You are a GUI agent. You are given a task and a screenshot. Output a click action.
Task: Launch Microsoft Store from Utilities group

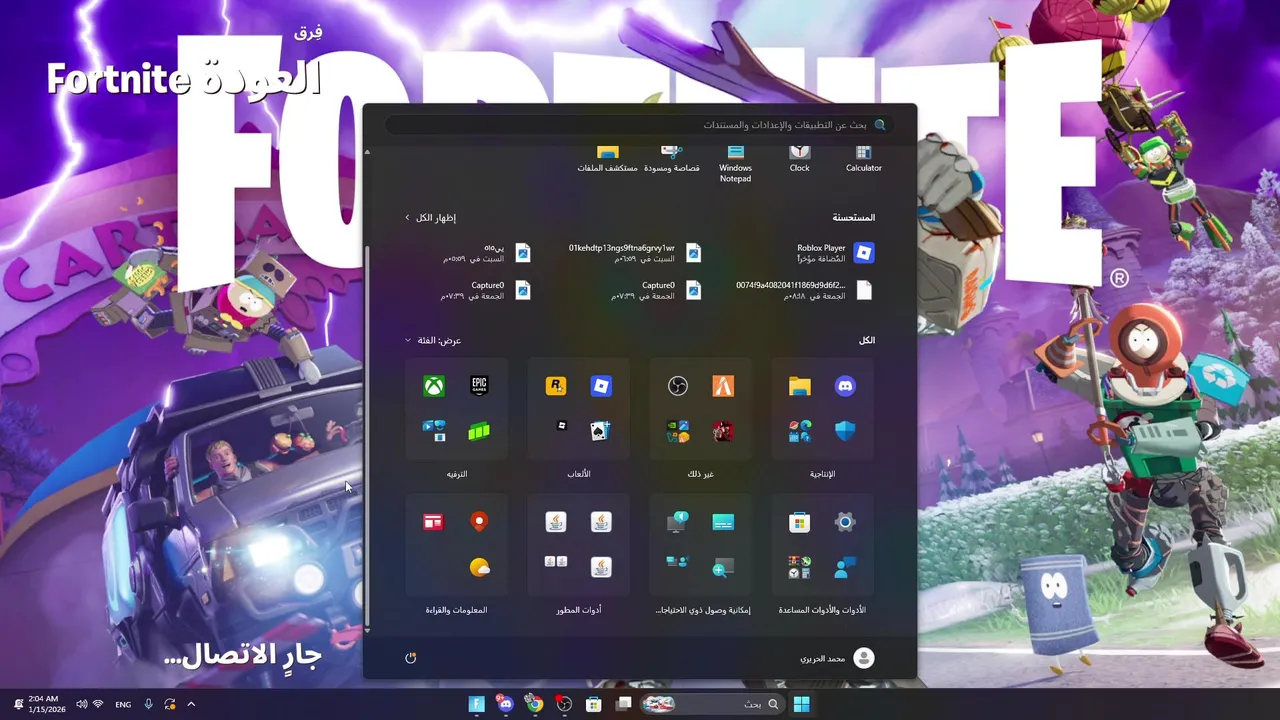799,522
